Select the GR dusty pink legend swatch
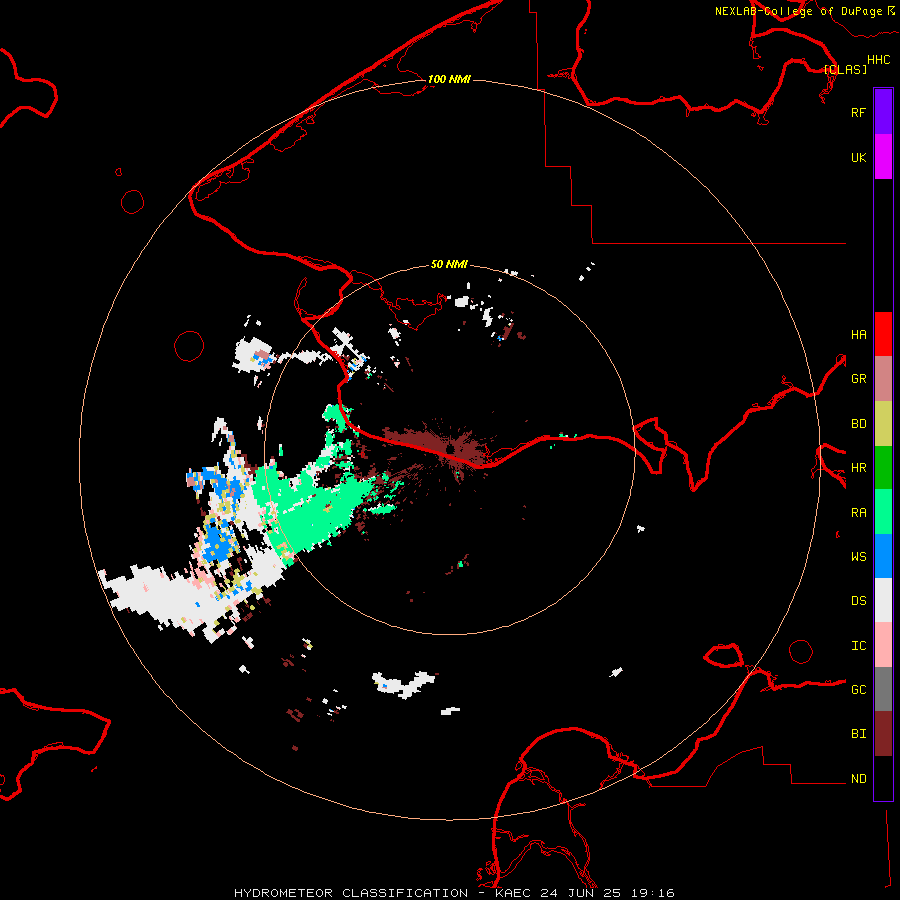This screenshot has height=900, width=900. [x=883, y=379]
